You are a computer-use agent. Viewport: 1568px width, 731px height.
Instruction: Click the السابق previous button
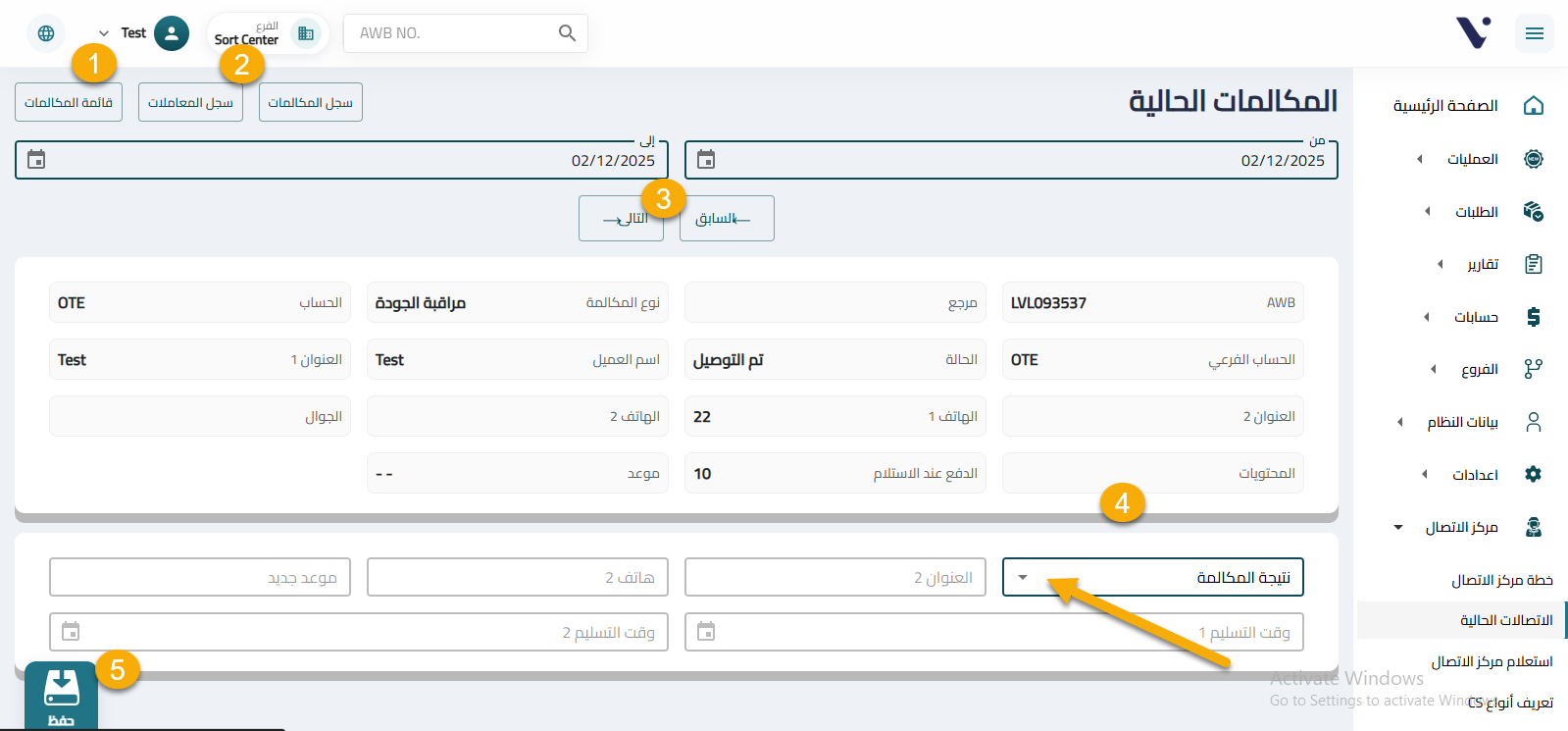point(727,218)
